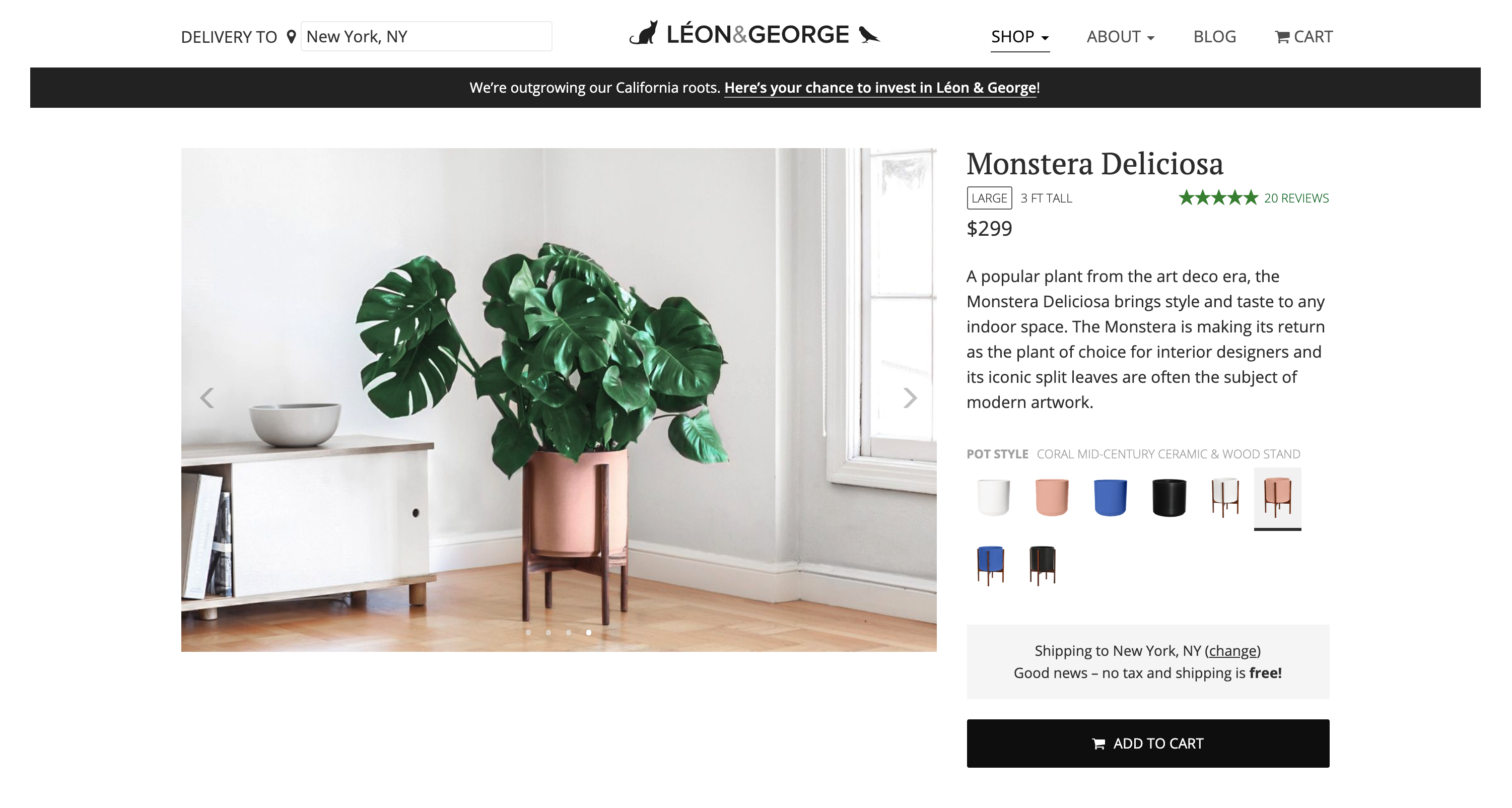Go to the previous product image
The image size is (1512, 808).
[207, 397]
